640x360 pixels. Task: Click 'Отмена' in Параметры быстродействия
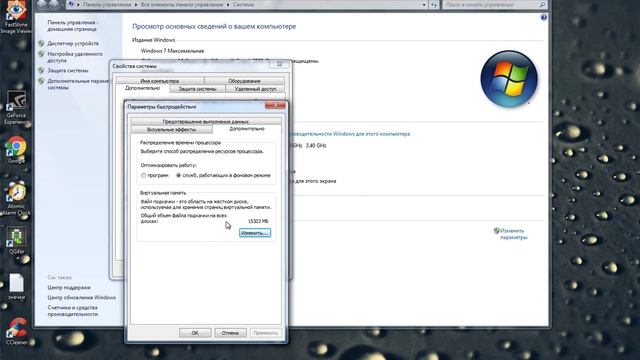[x=230, y=333]
